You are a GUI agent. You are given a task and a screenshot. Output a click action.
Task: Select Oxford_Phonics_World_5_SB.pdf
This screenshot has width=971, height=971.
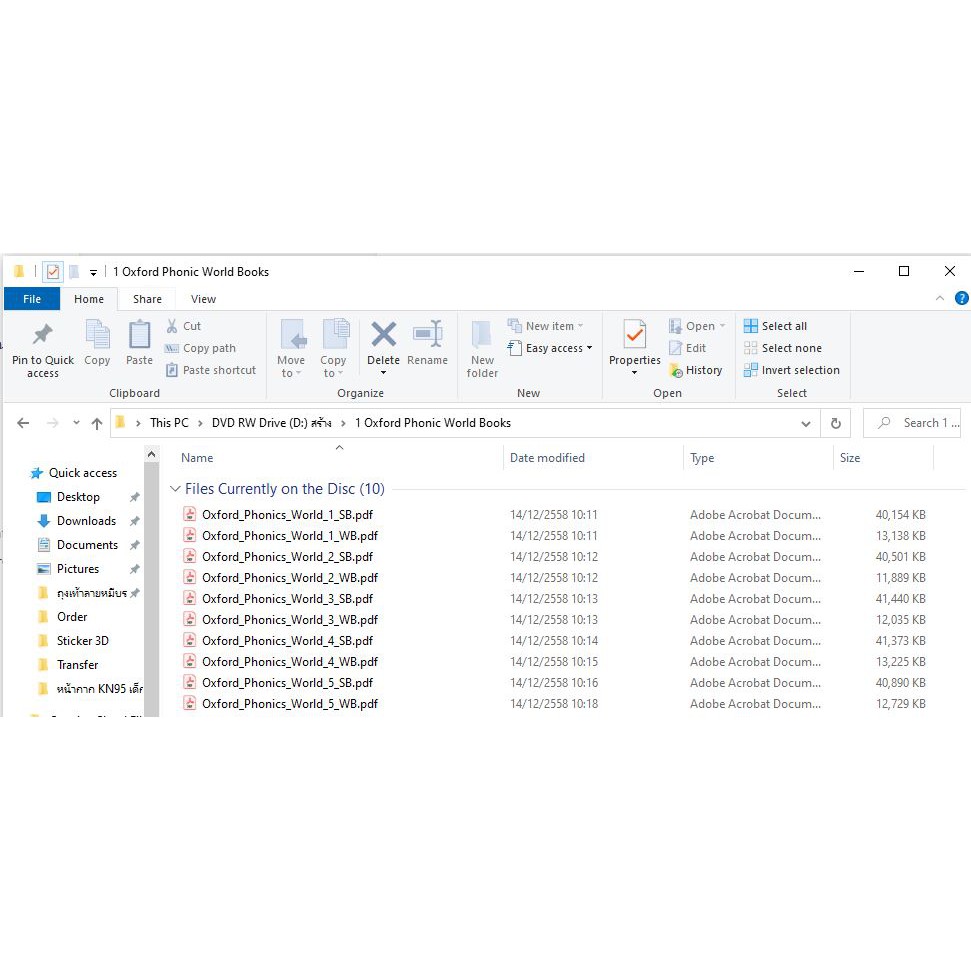[287, 682]
